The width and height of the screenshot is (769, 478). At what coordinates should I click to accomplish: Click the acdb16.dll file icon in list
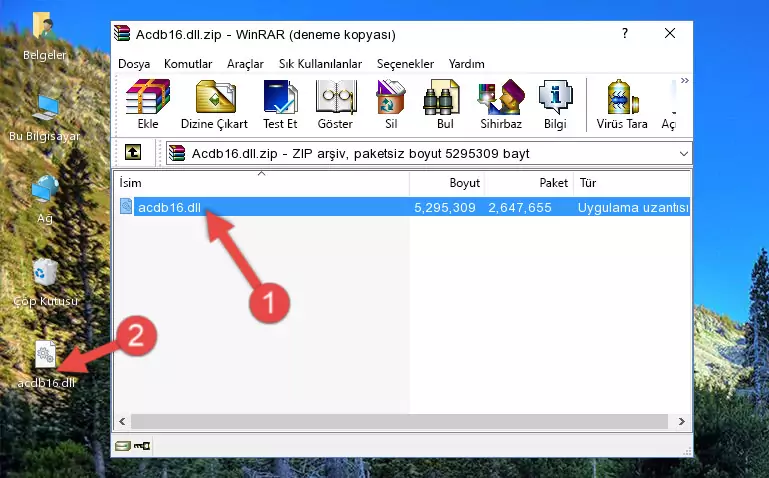click(126, 206)
